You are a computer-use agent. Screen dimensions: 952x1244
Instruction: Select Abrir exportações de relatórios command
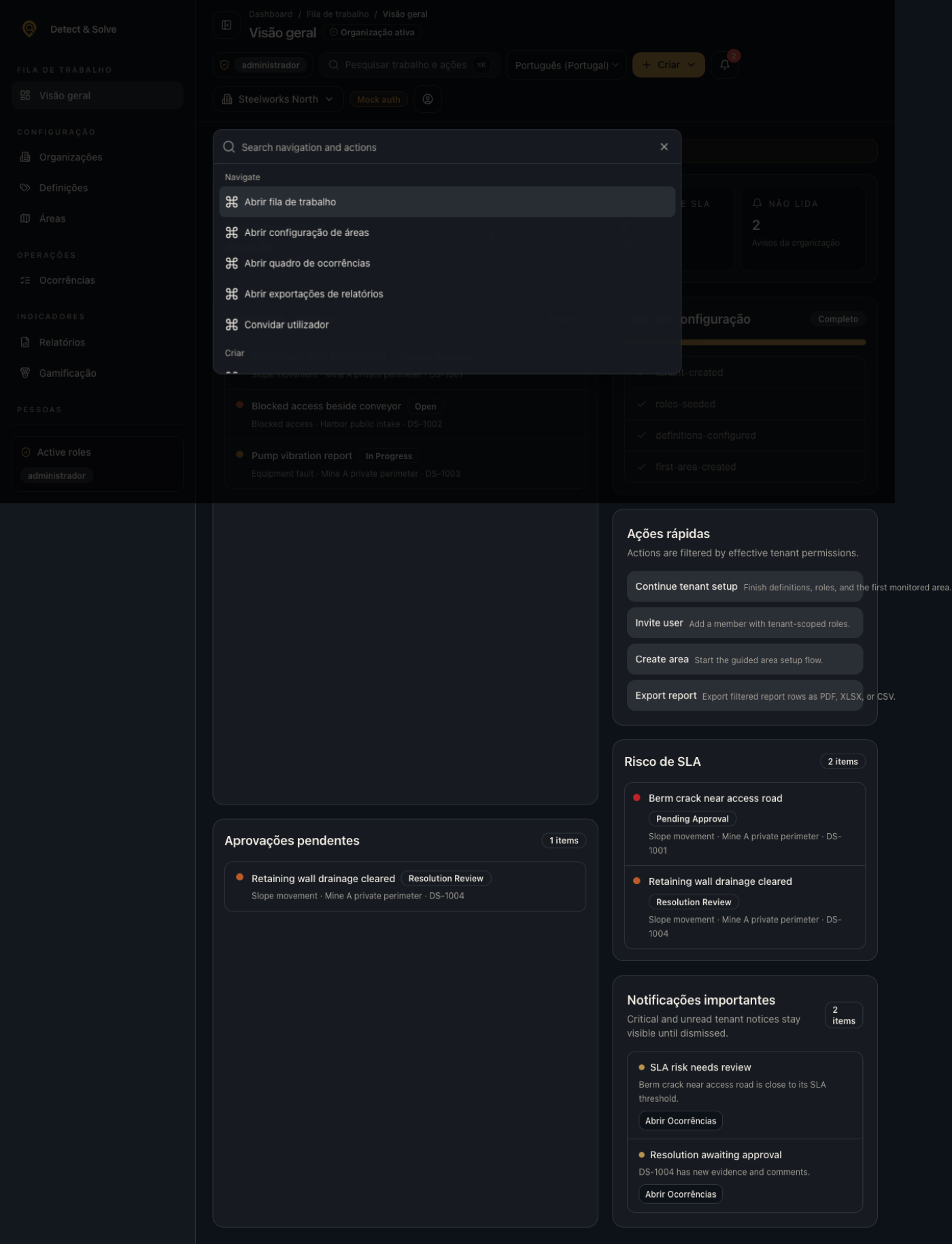click(447, 294)
